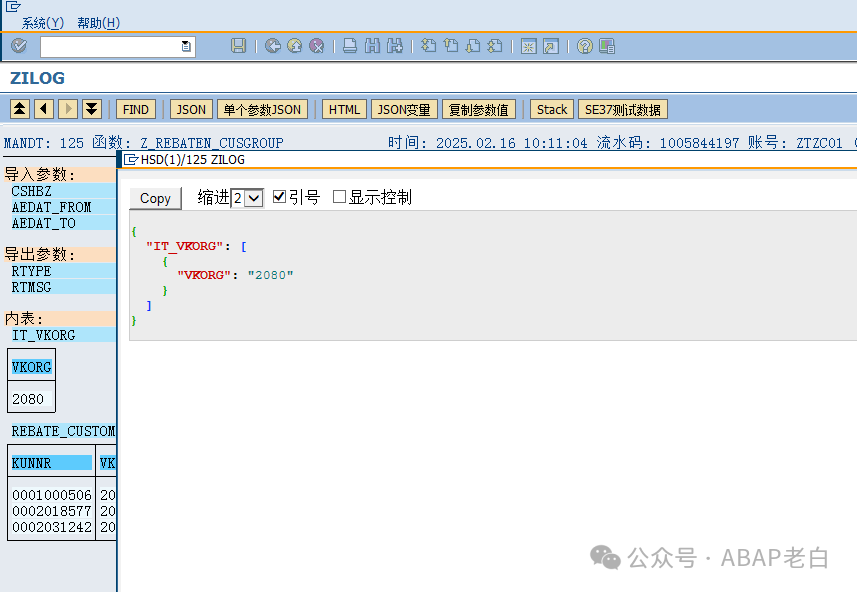Click the Last Page icon
Viewport: 857px width, 592px height.
coord(495,46)
